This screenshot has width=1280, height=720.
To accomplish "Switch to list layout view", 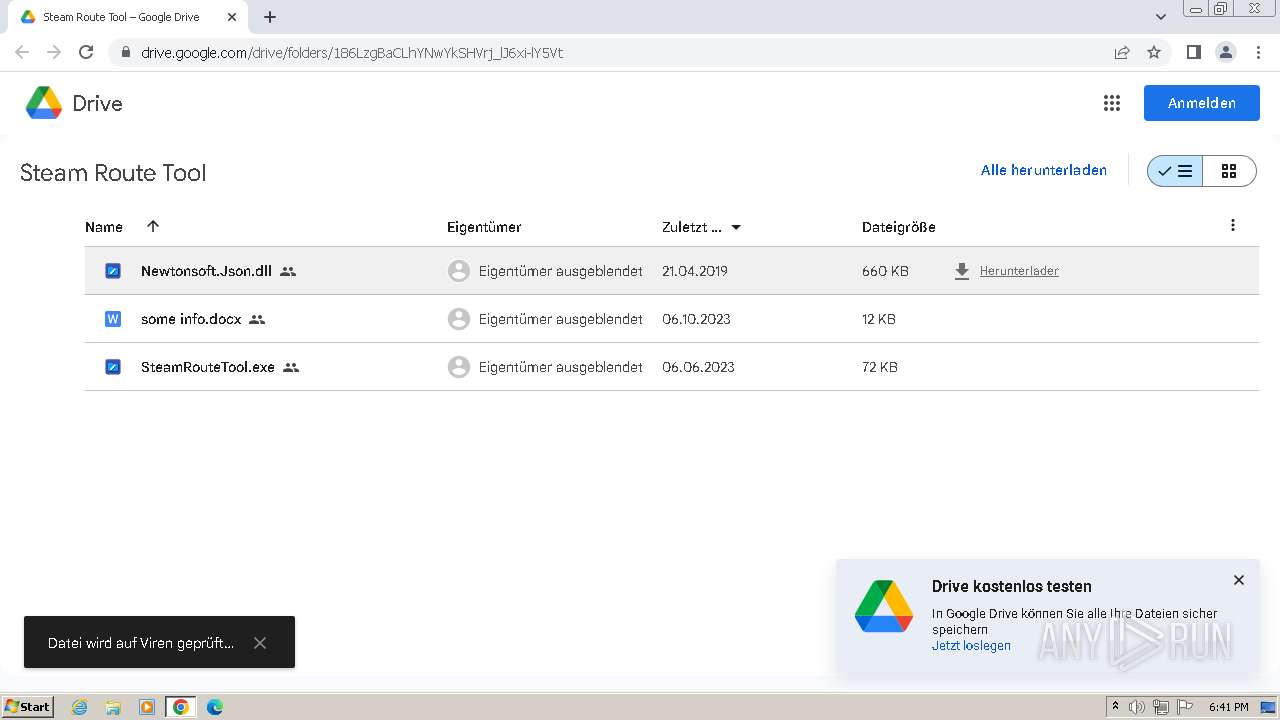I will [1175, 171].
